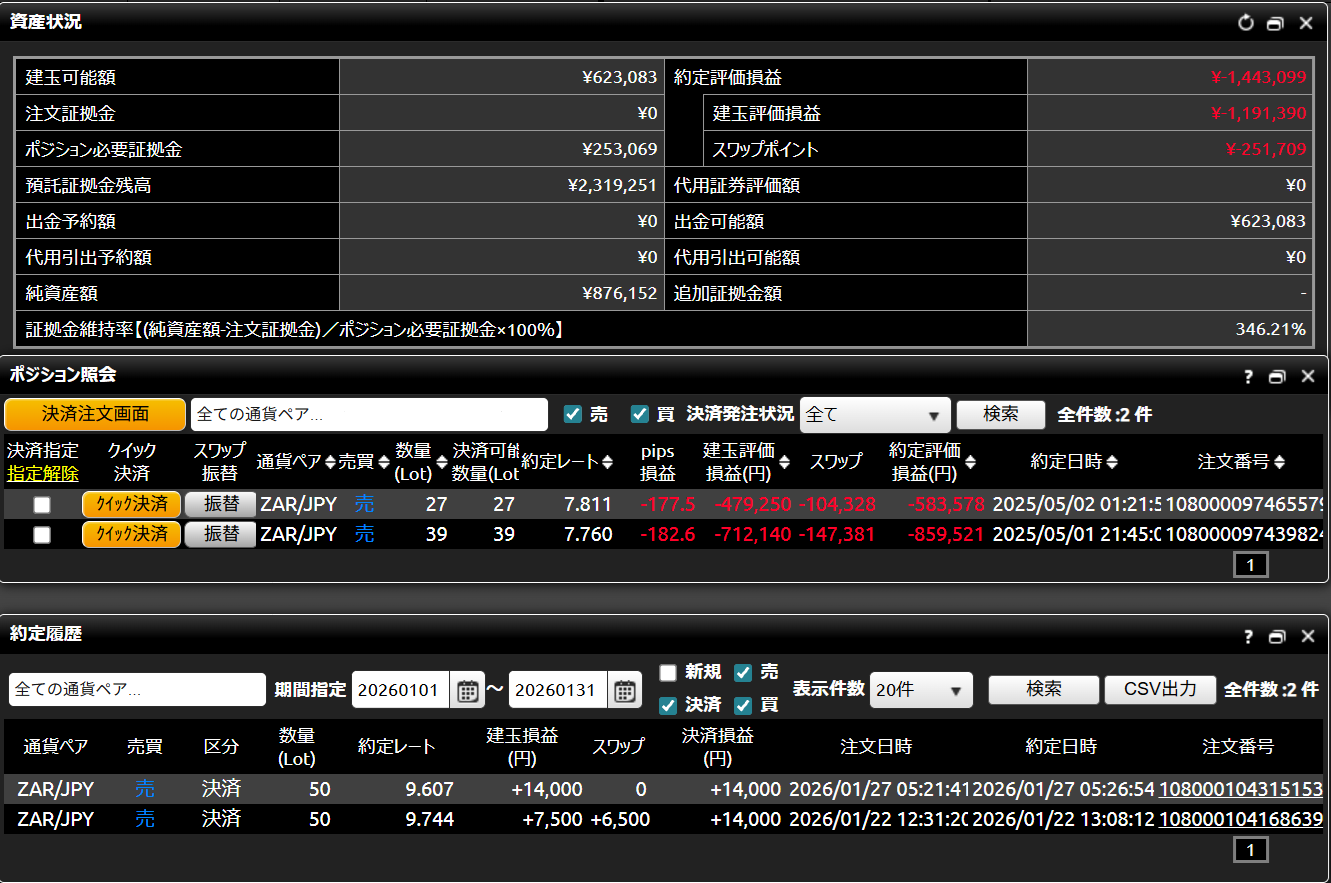Open help for ポジション照会 panel
1331x883 pixels.
pos(1248,377)
